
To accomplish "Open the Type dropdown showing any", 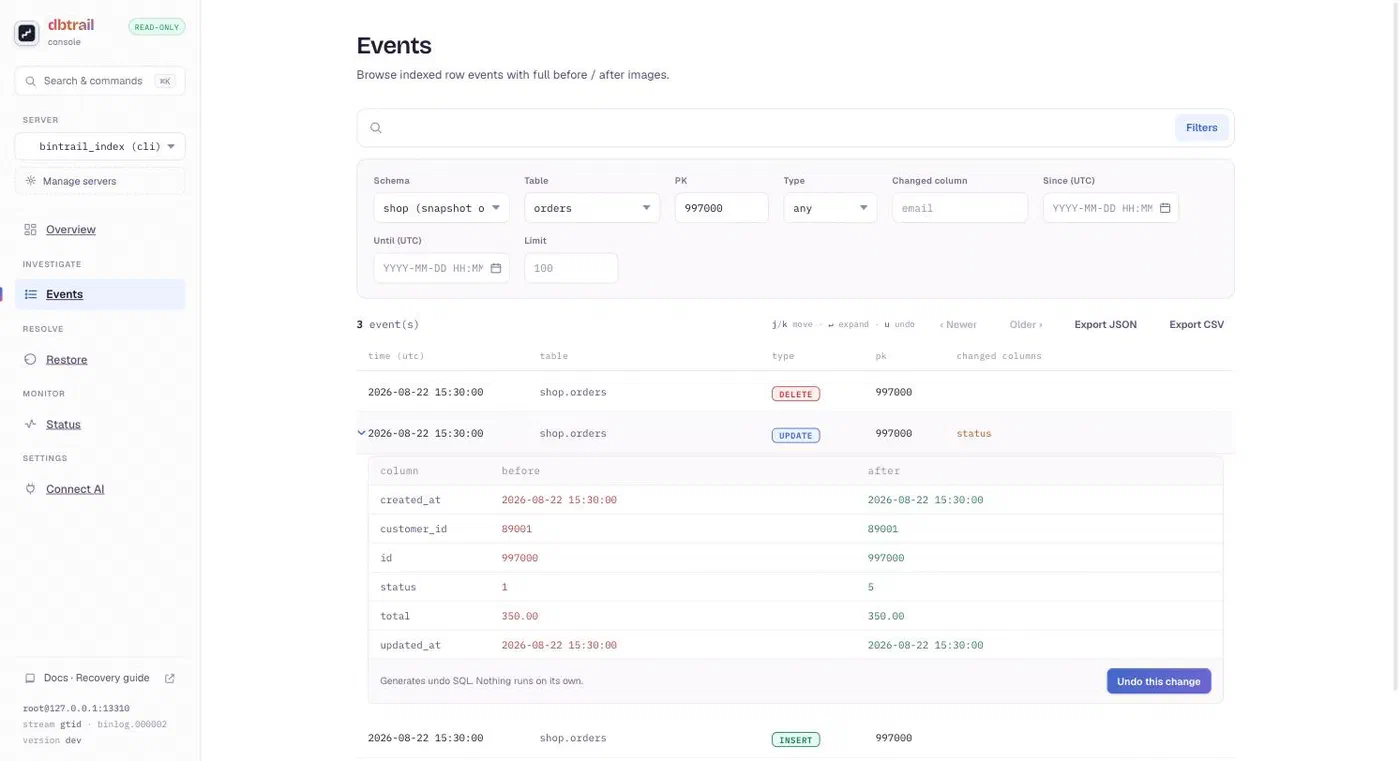I will pos(830,208).
